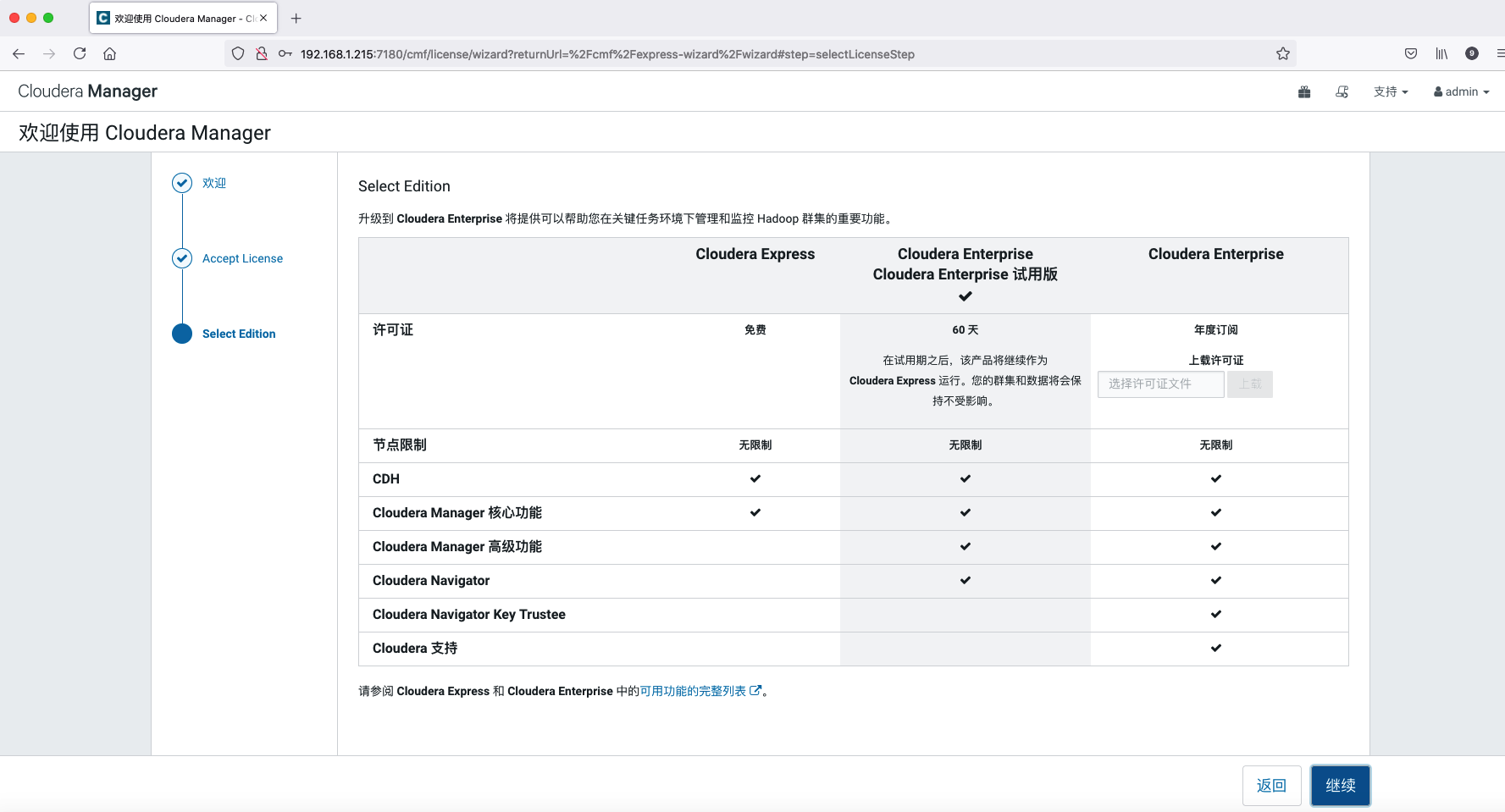
Task: Bookmark this page with the star icon
Action: coord(1283,53)
